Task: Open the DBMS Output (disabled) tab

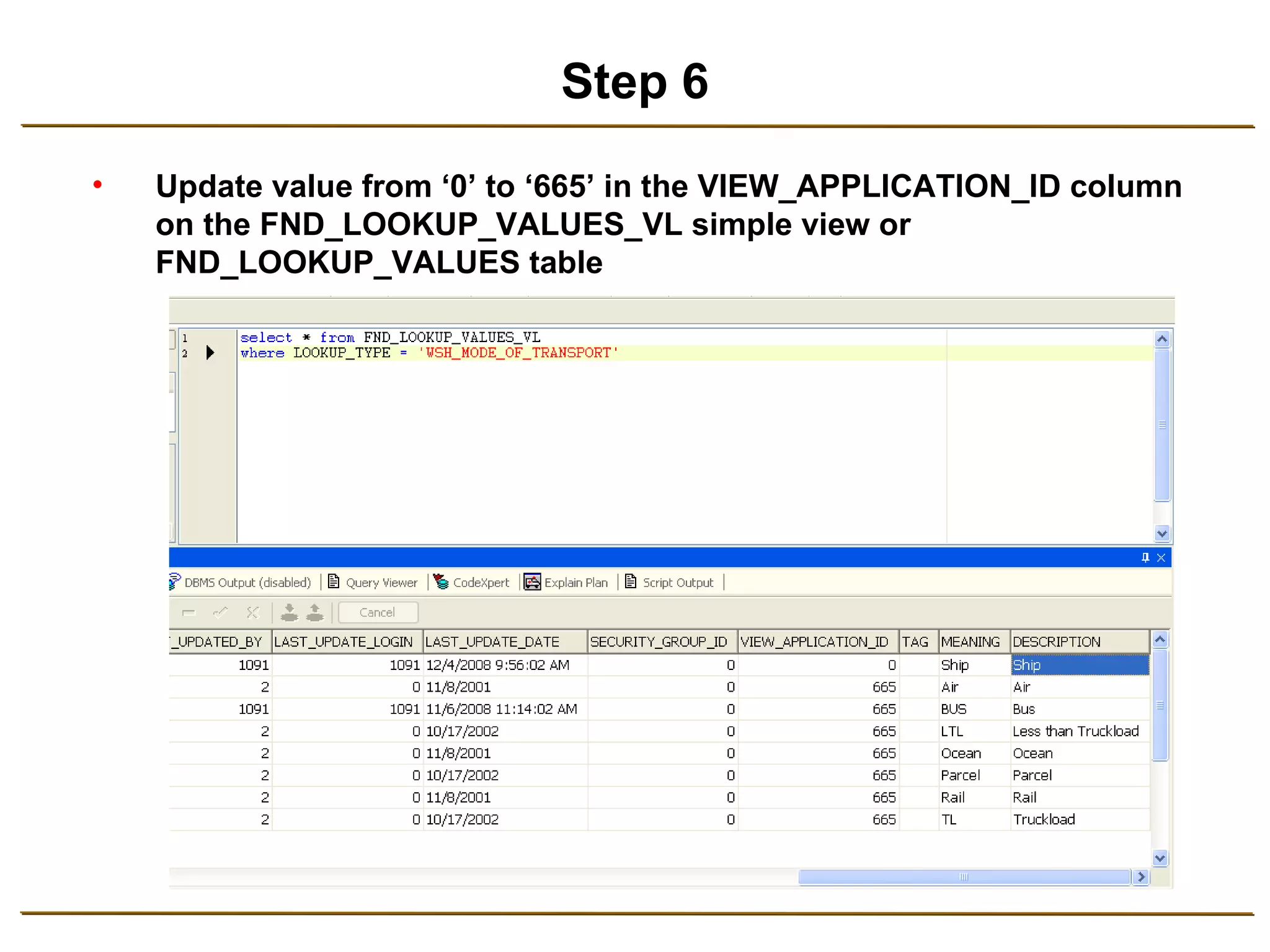Action: click(x=241, y=583)
